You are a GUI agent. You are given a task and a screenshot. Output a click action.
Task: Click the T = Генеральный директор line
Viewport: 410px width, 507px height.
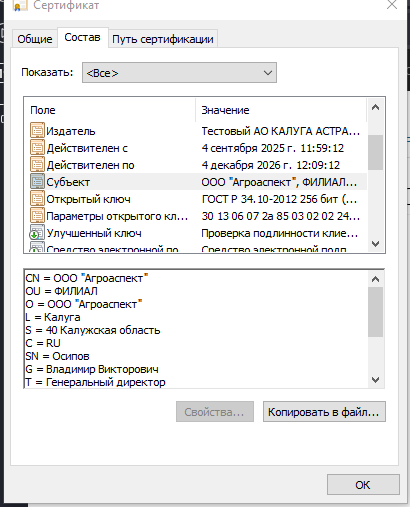pyautogui.click(x=95, y=382)
